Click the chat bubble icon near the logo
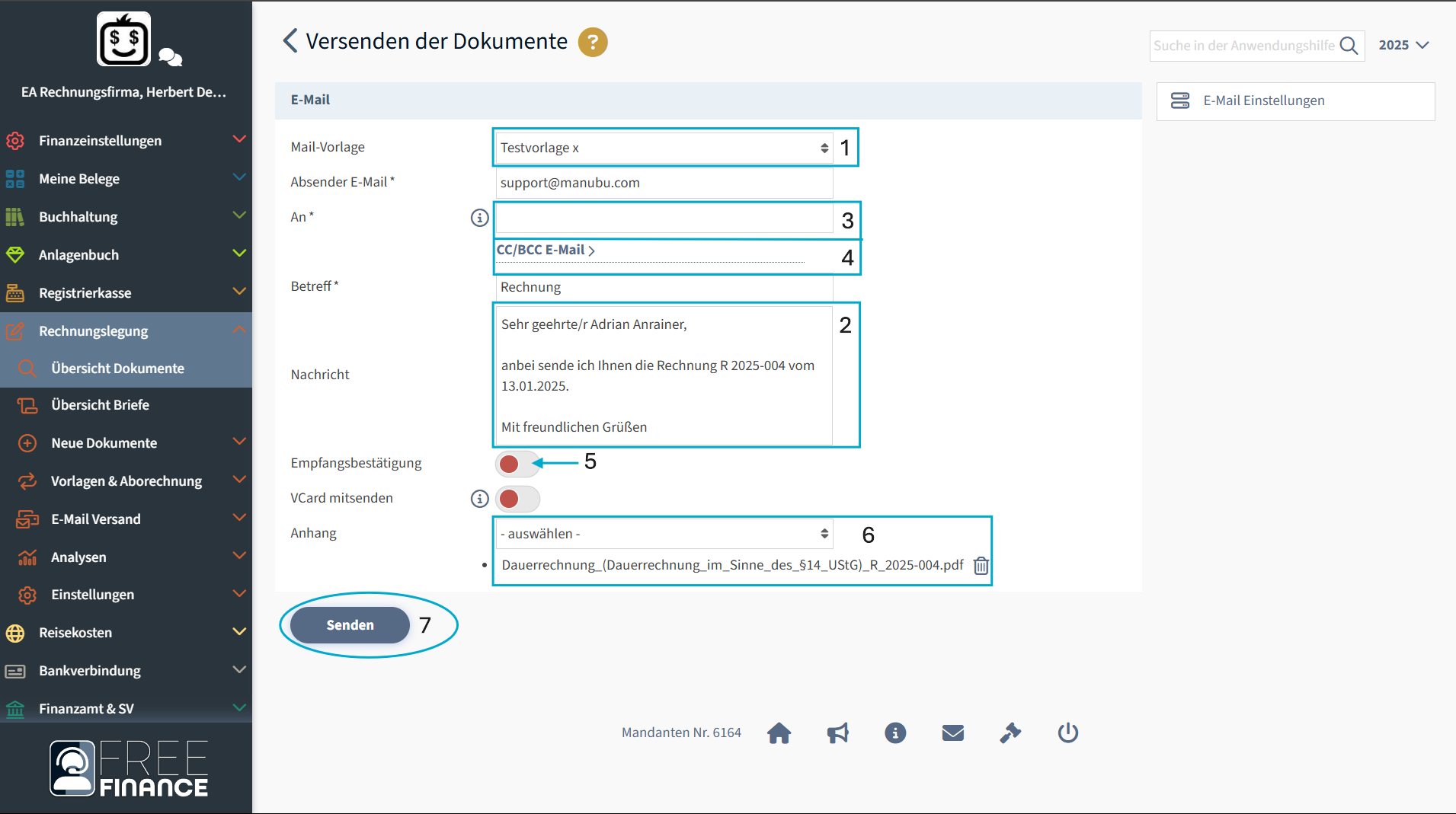The width and height of the screenshot is (1456, 814). tap(169, 57)
